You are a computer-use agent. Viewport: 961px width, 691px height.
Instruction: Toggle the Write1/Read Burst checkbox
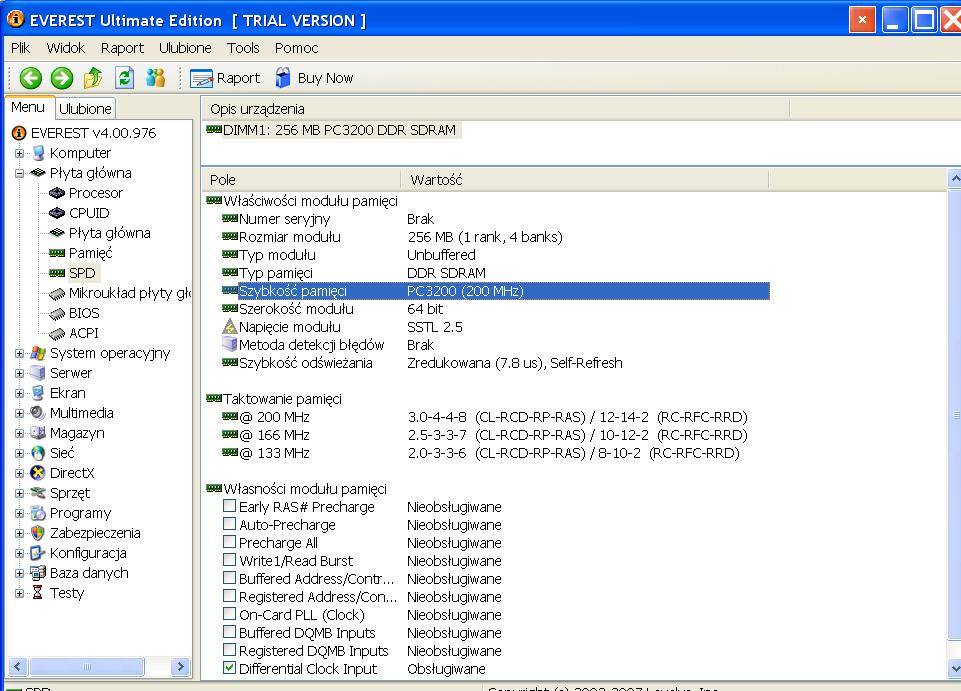pyautogui.click(x=229, y=560)
